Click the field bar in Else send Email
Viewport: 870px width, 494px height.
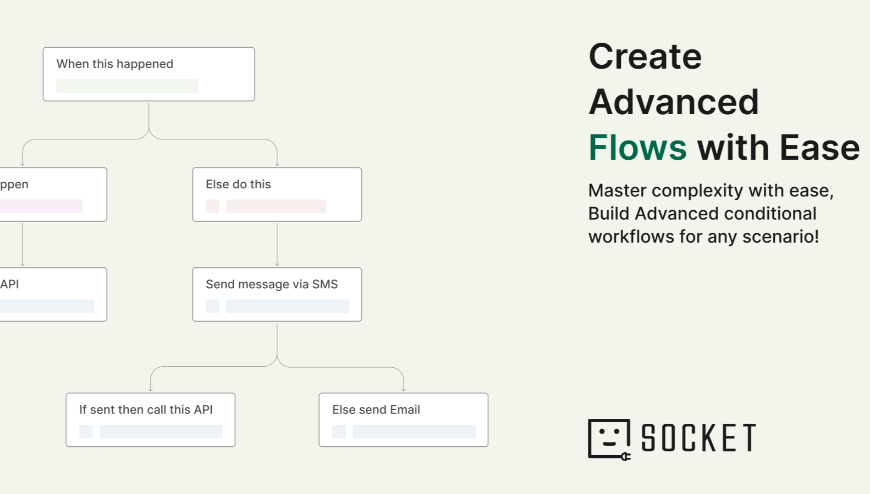[x=414, y=431]
